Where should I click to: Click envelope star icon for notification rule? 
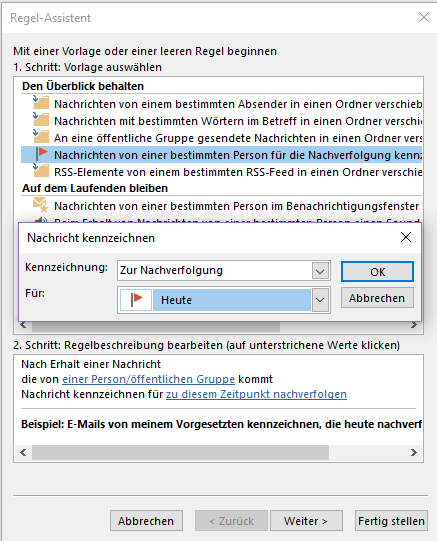(x=40, y=205)
